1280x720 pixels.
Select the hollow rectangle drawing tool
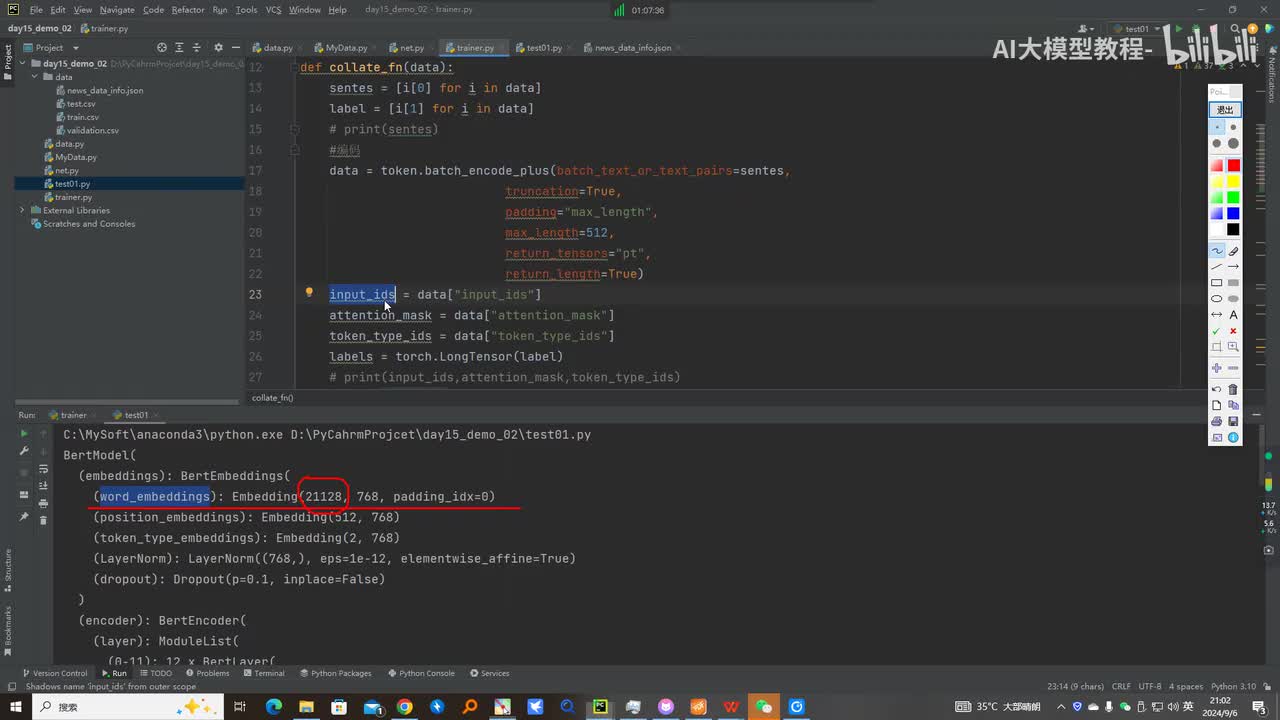[x=1217, y=283]
